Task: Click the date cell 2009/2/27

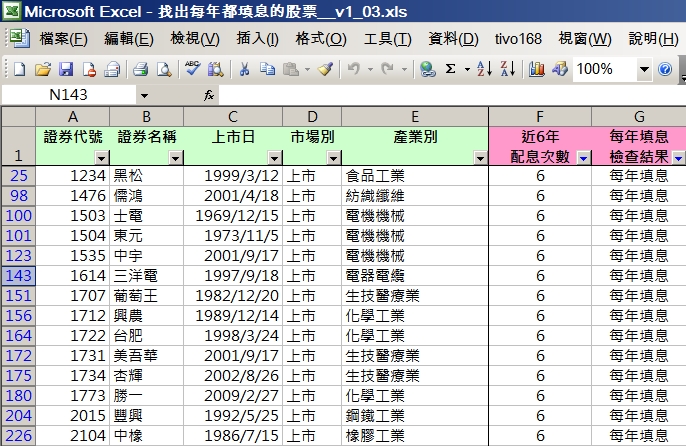Action: click(x=233, y=396)
